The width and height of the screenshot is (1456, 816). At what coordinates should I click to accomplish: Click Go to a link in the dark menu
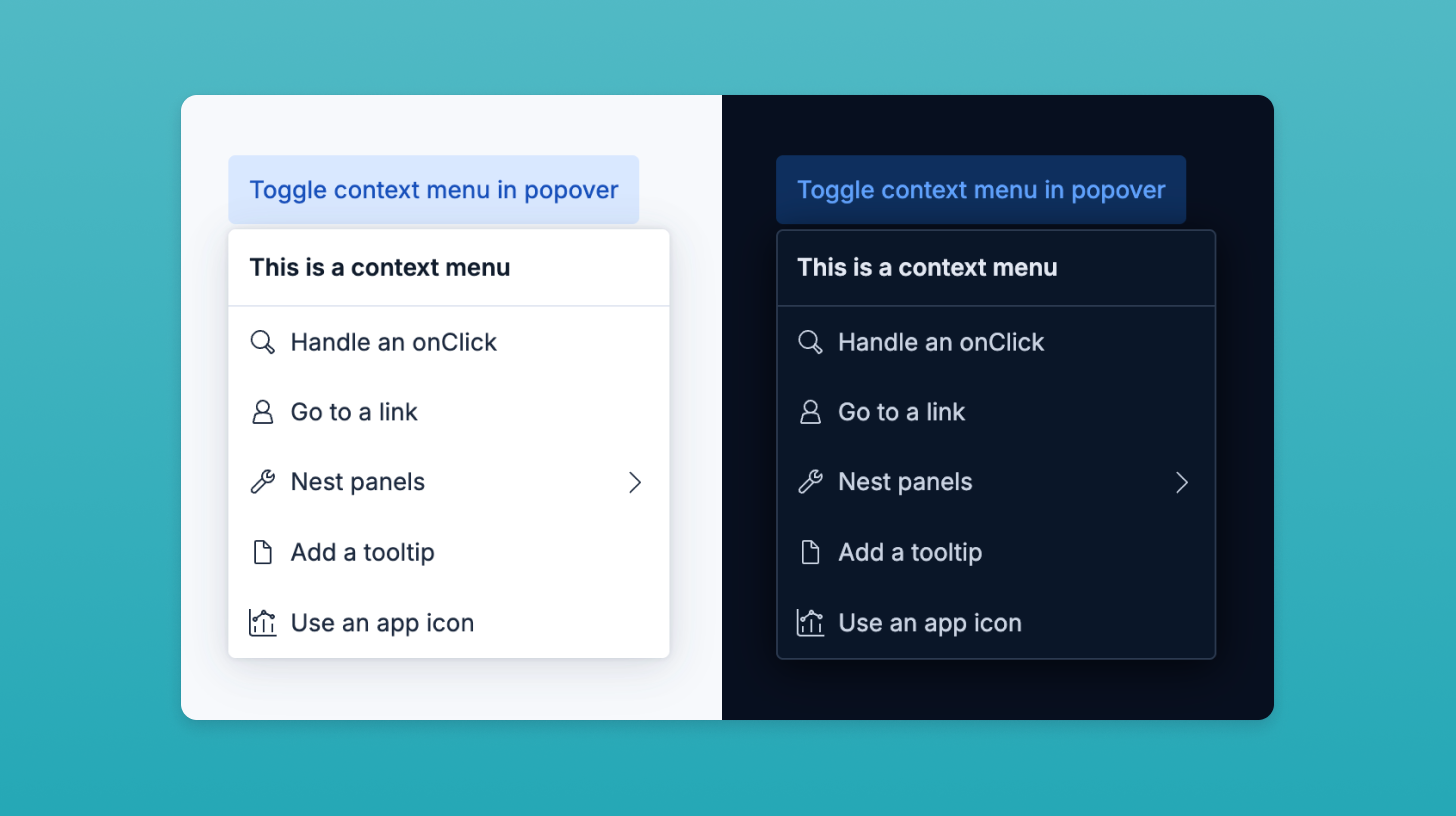coord(901,412)
